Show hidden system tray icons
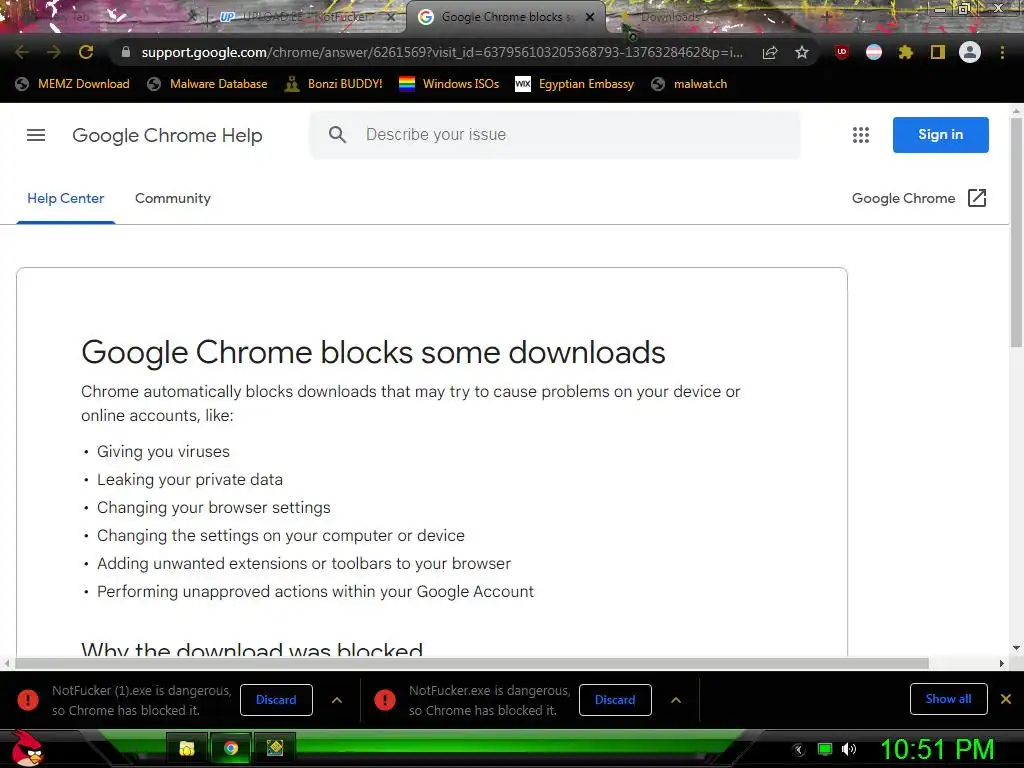This screenshot has width=1024, height=768. (798, 750)
